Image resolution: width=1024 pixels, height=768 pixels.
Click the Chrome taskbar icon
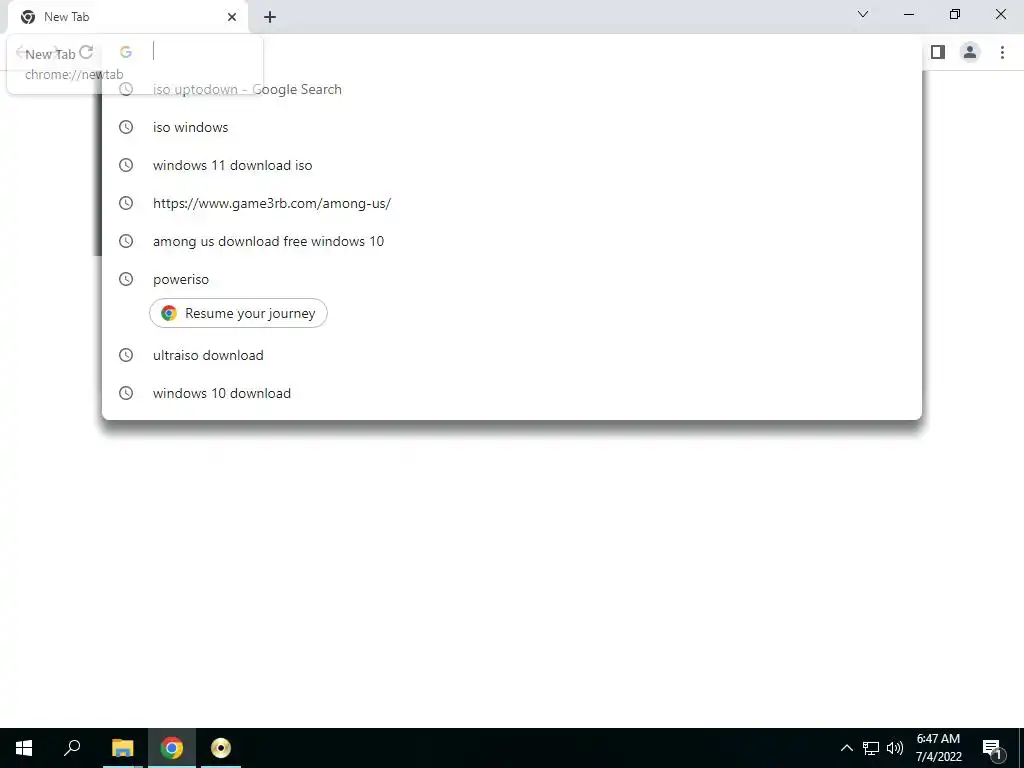172,748
